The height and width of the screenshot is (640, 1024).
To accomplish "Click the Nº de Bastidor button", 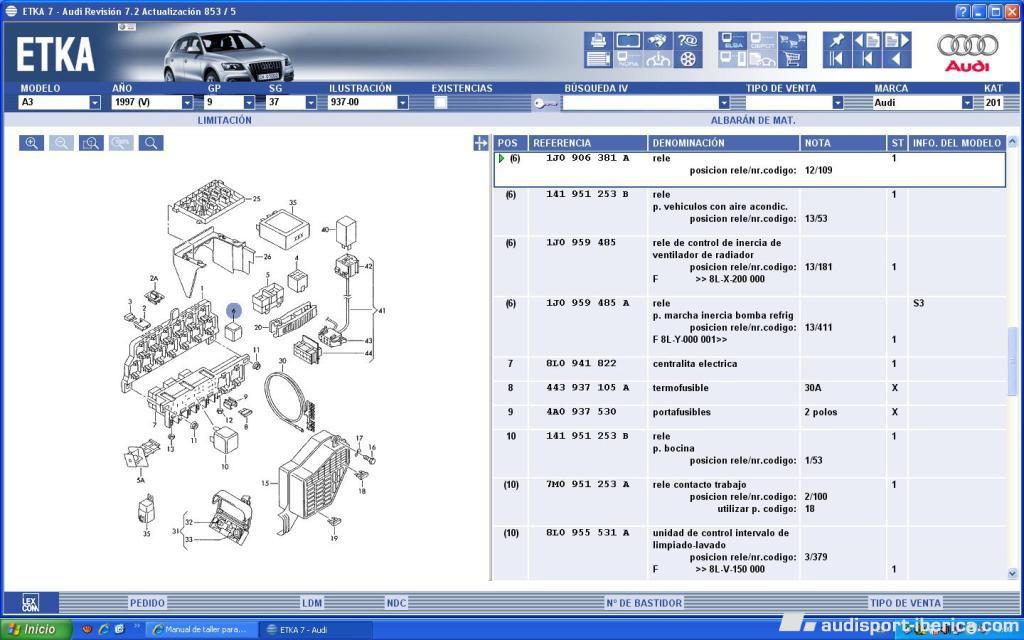I will 644,603.
